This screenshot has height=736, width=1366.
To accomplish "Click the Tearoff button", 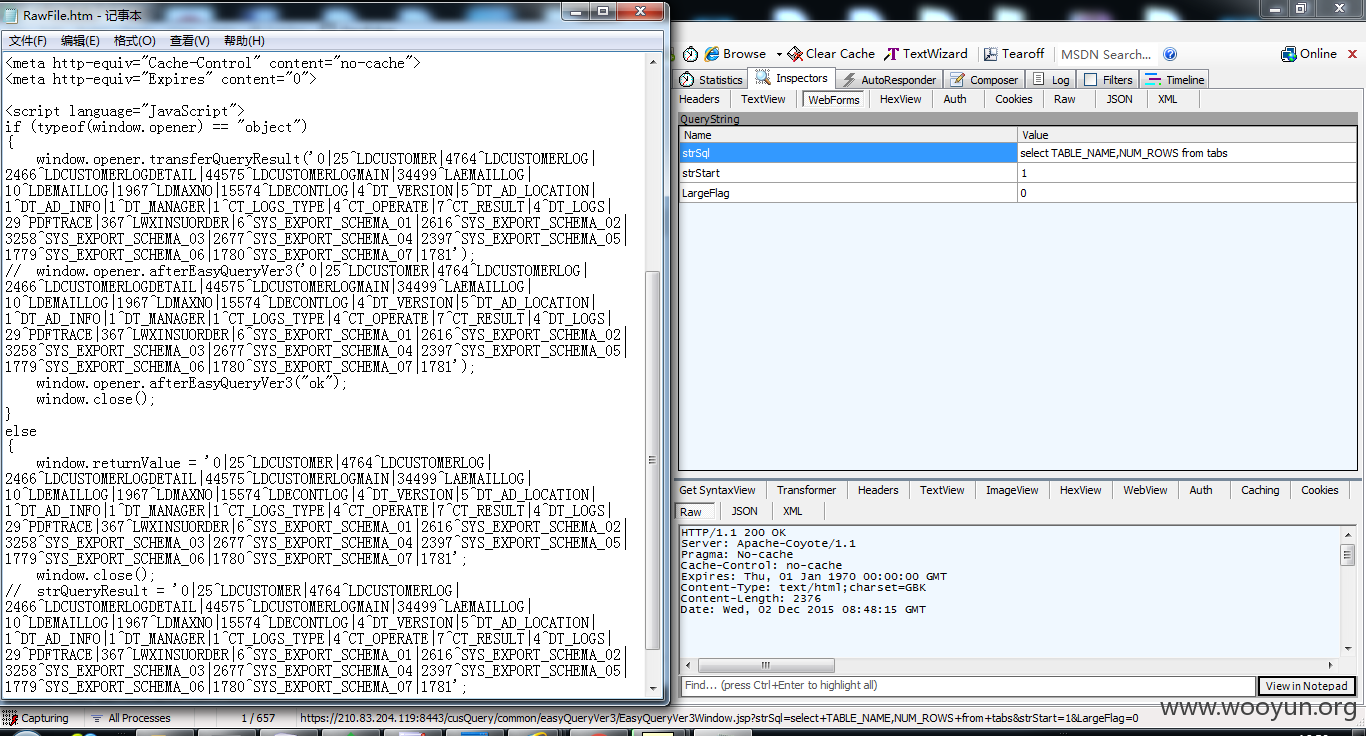I will tap(1014, 54).
